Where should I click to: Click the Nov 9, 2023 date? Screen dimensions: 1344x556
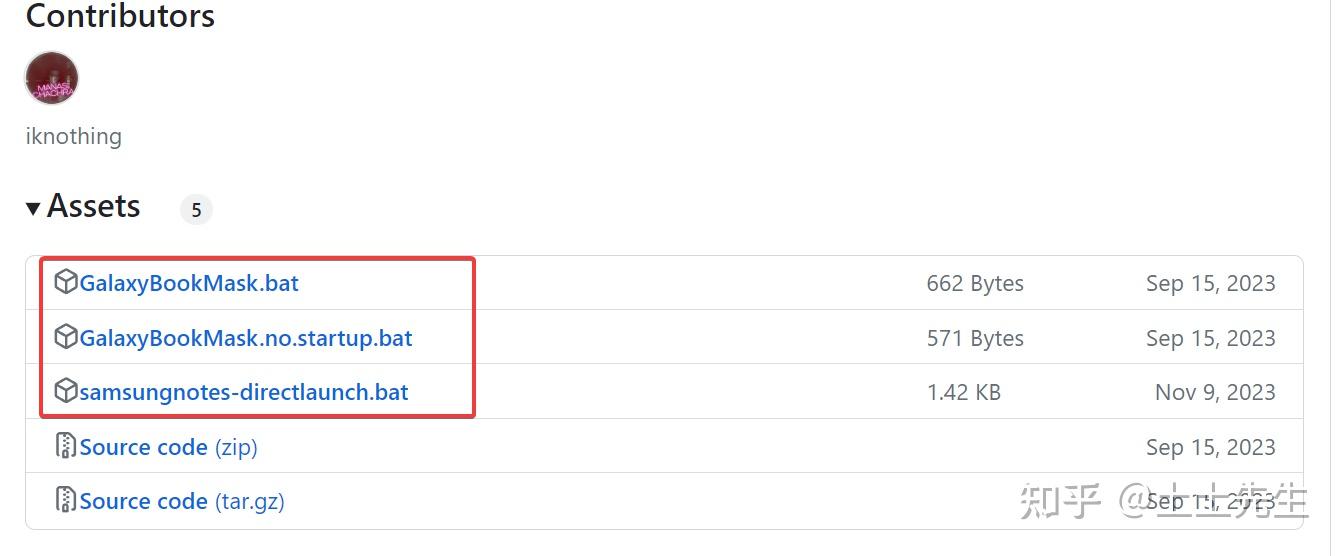(x=1215, y=392)
